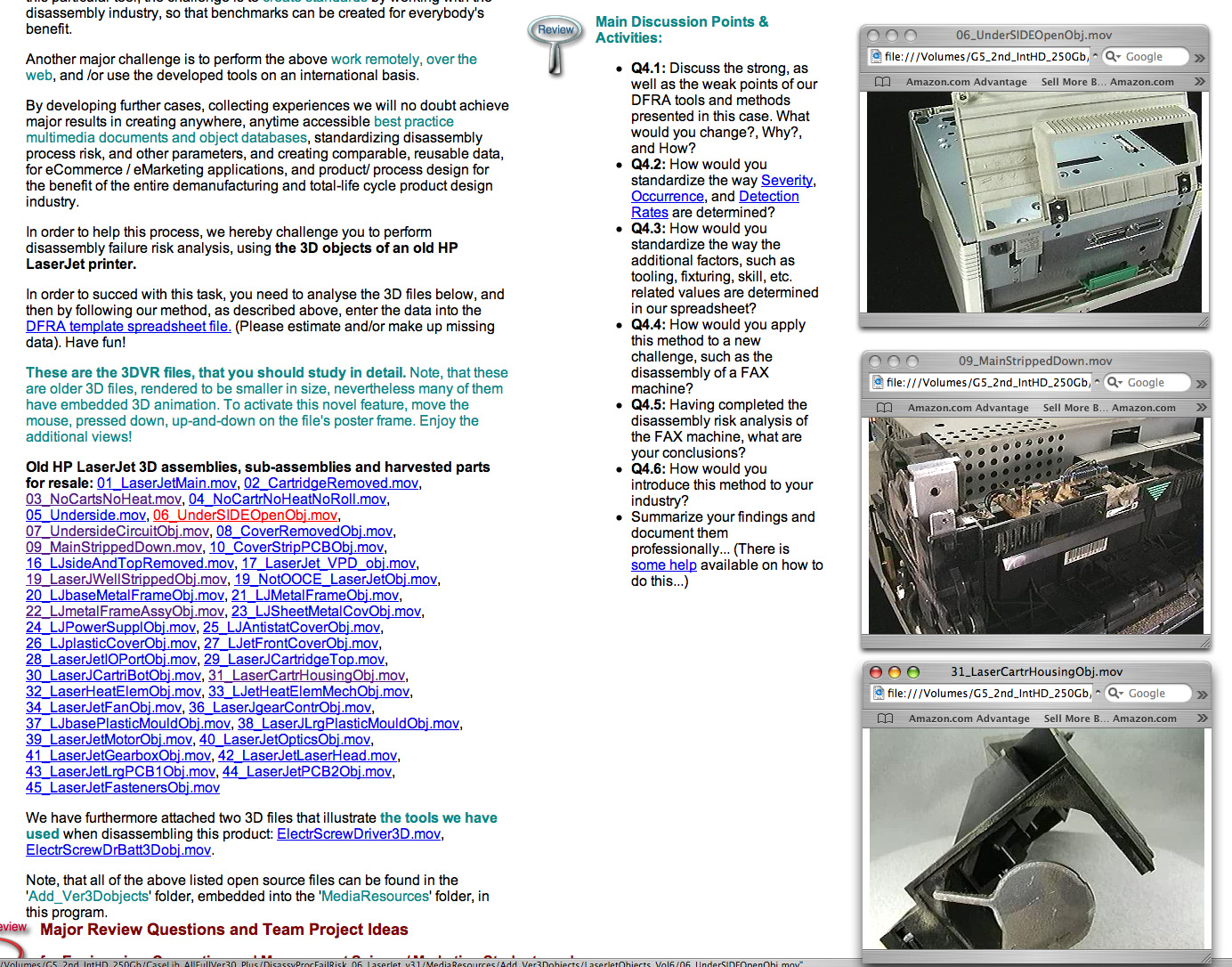Open Amazon.com Advantage bookmark in 09_MainStrippedDown.mov window
Screen dimensions: 1232x967
[x=968, y=408]
